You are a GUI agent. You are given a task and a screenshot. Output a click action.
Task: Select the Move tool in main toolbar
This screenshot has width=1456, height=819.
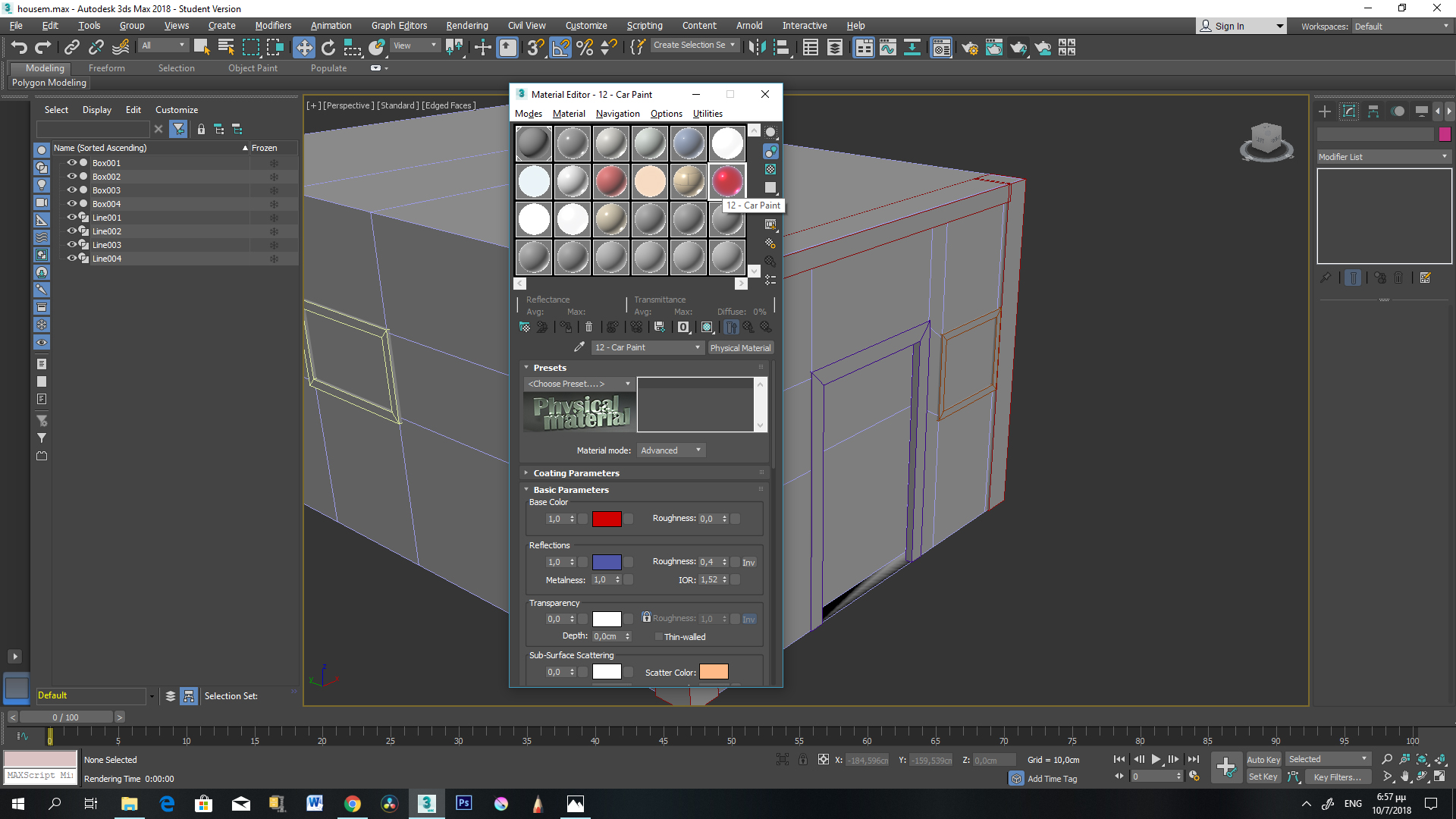[x=303, y=48]
